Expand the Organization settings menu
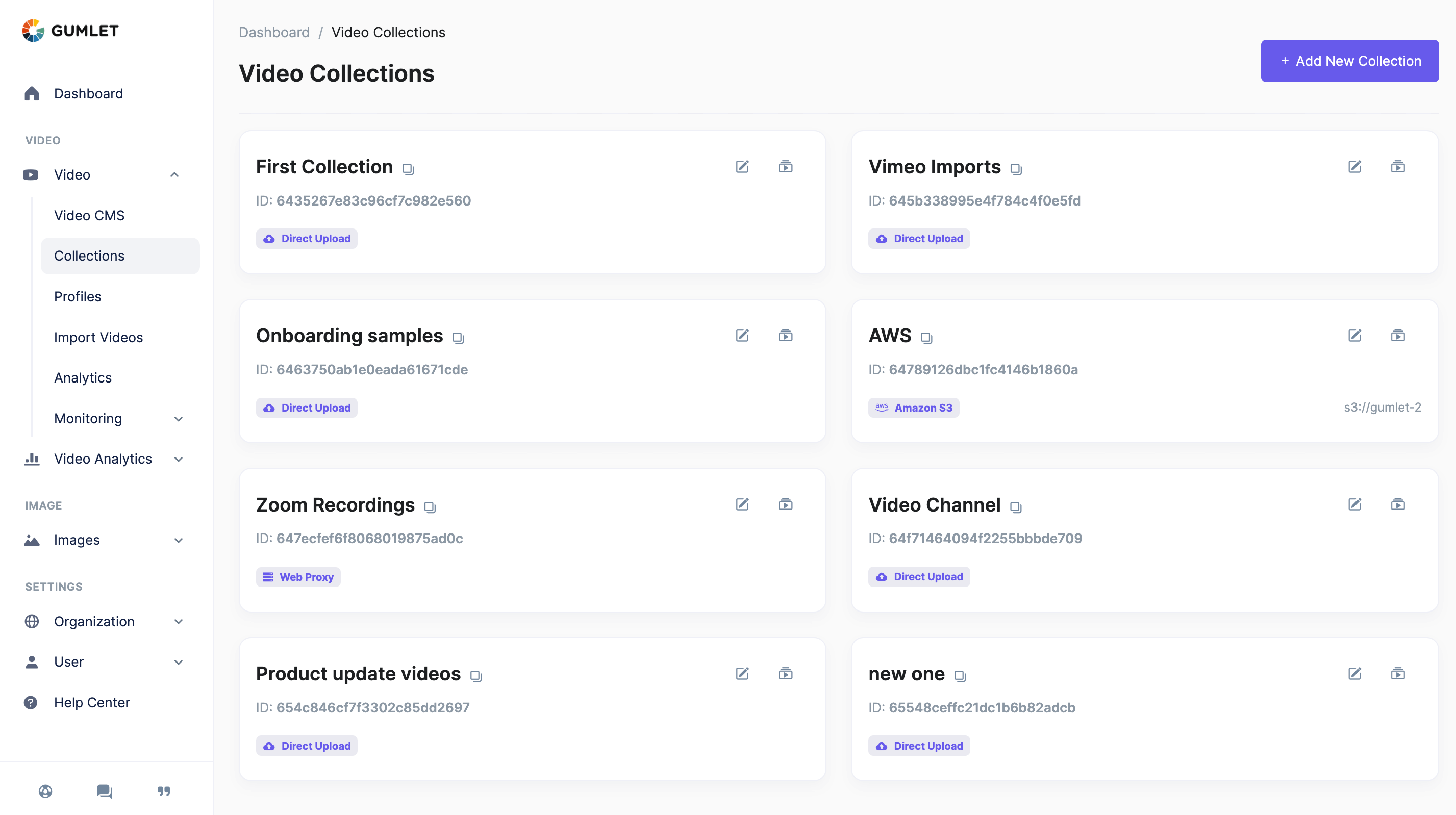The height and width of the screenshot is (815, 1456). [179, 622]
